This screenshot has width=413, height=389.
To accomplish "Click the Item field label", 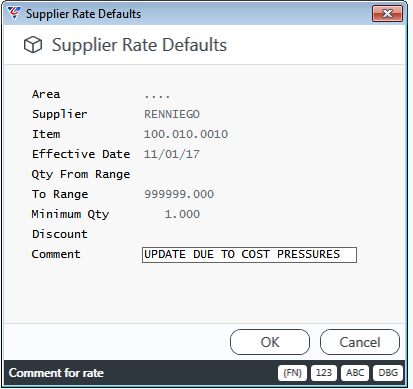I will tap(46, 134).
